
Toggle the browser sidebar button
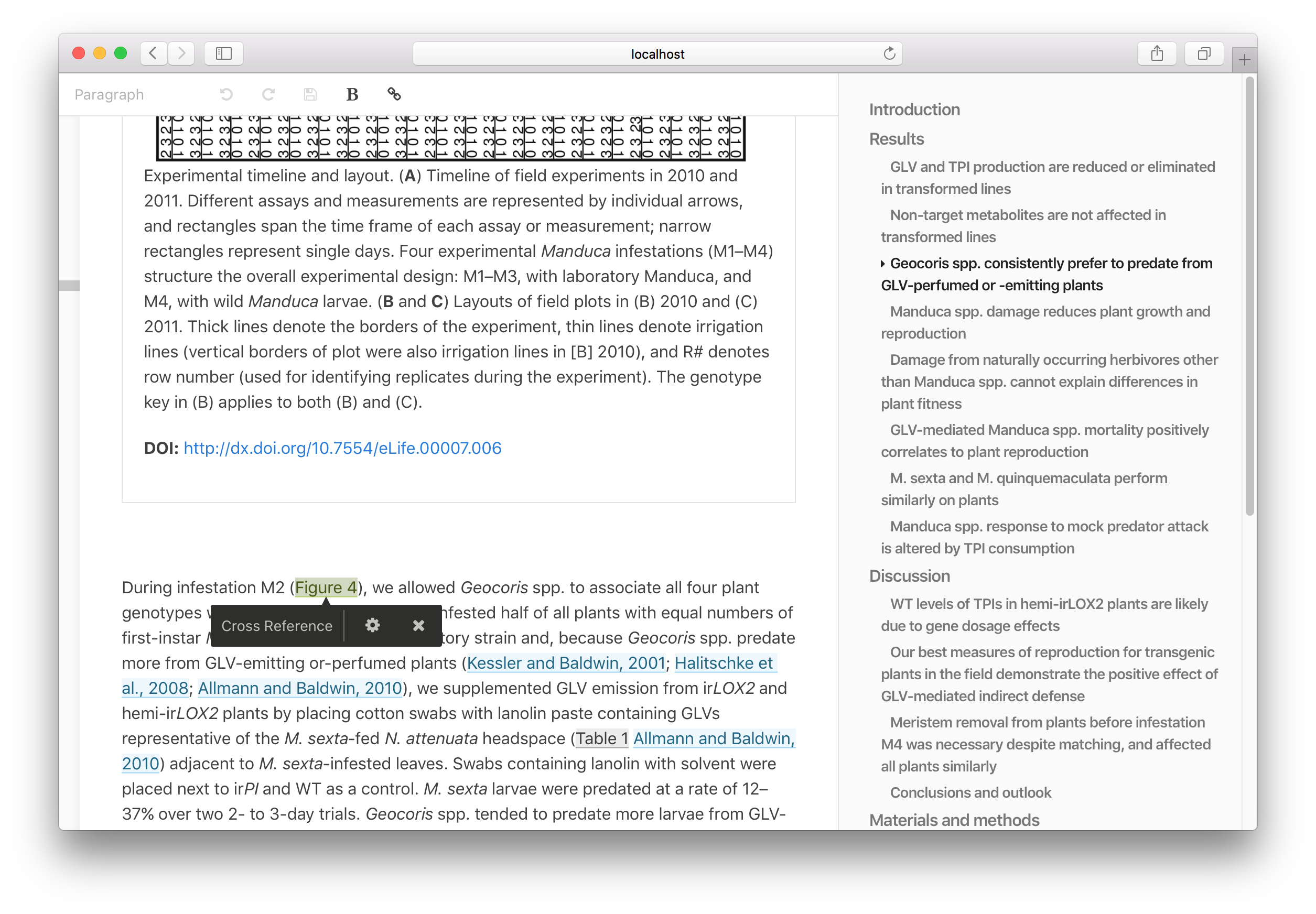pyautogui.click(x=223, y=54)
